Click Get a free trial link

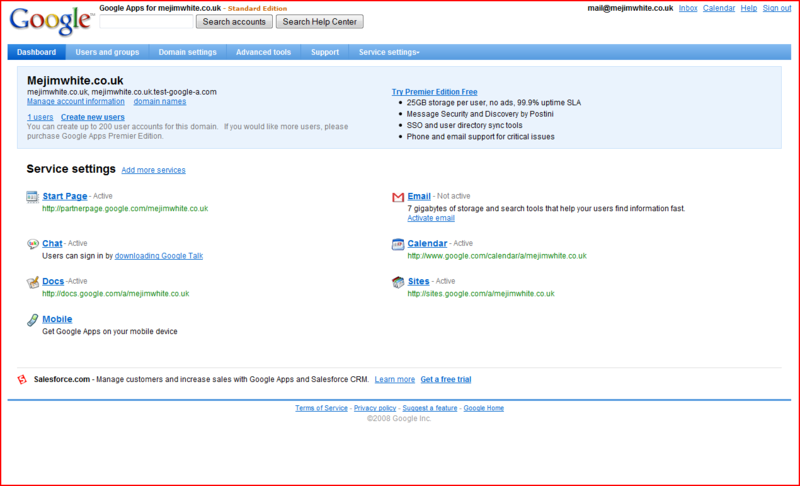[x=445, y=379]
